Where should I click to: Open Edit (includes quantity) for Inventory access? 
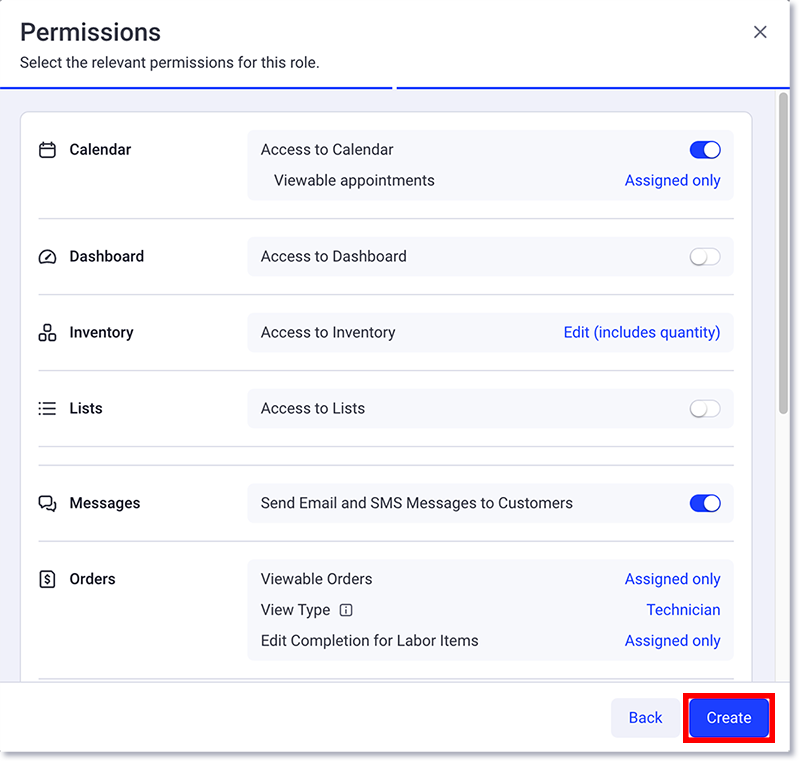641,332
